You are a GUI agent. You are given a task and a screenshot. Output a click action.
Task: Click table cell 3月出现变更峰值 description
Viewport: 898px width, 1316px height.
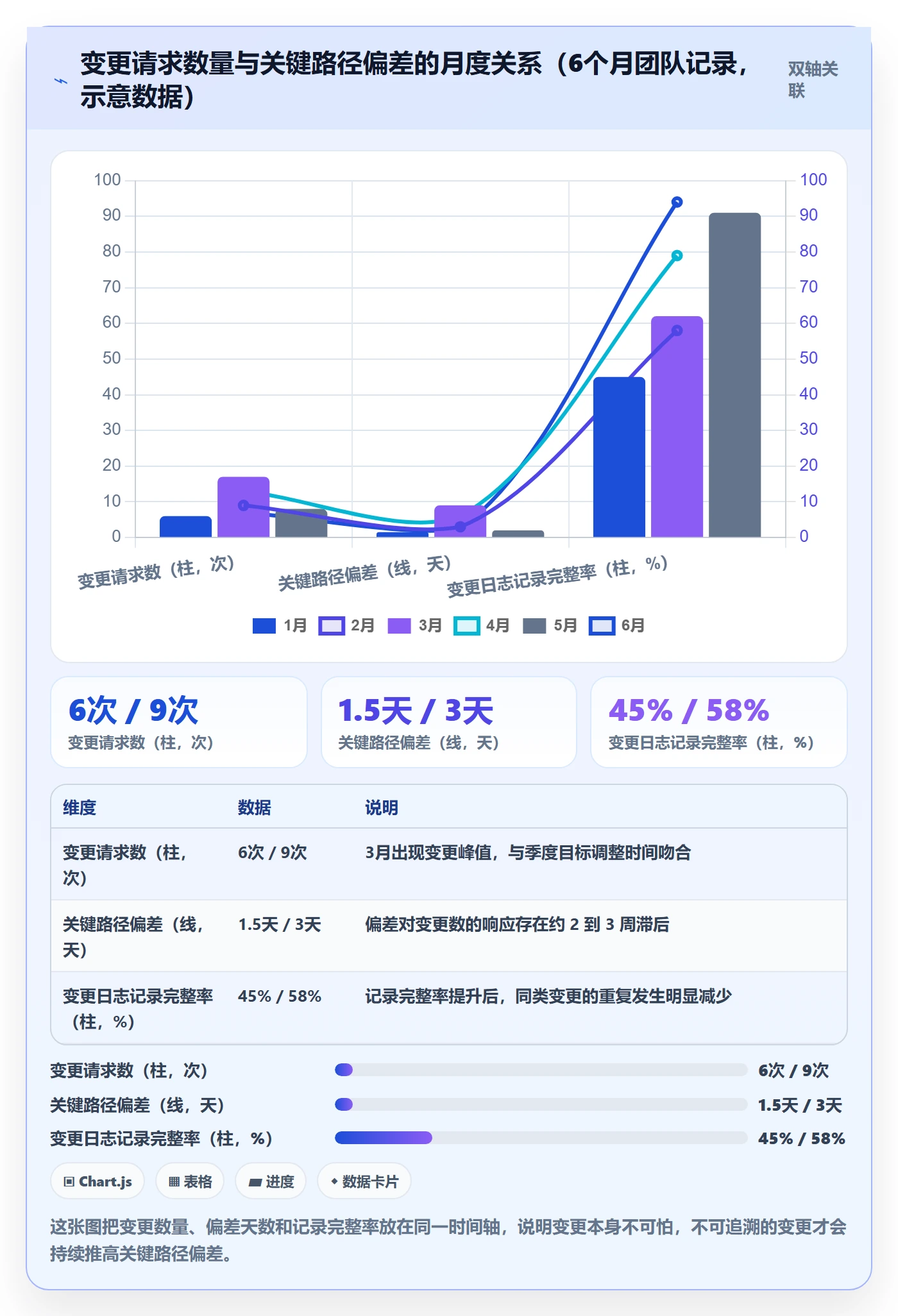[528, 852]
